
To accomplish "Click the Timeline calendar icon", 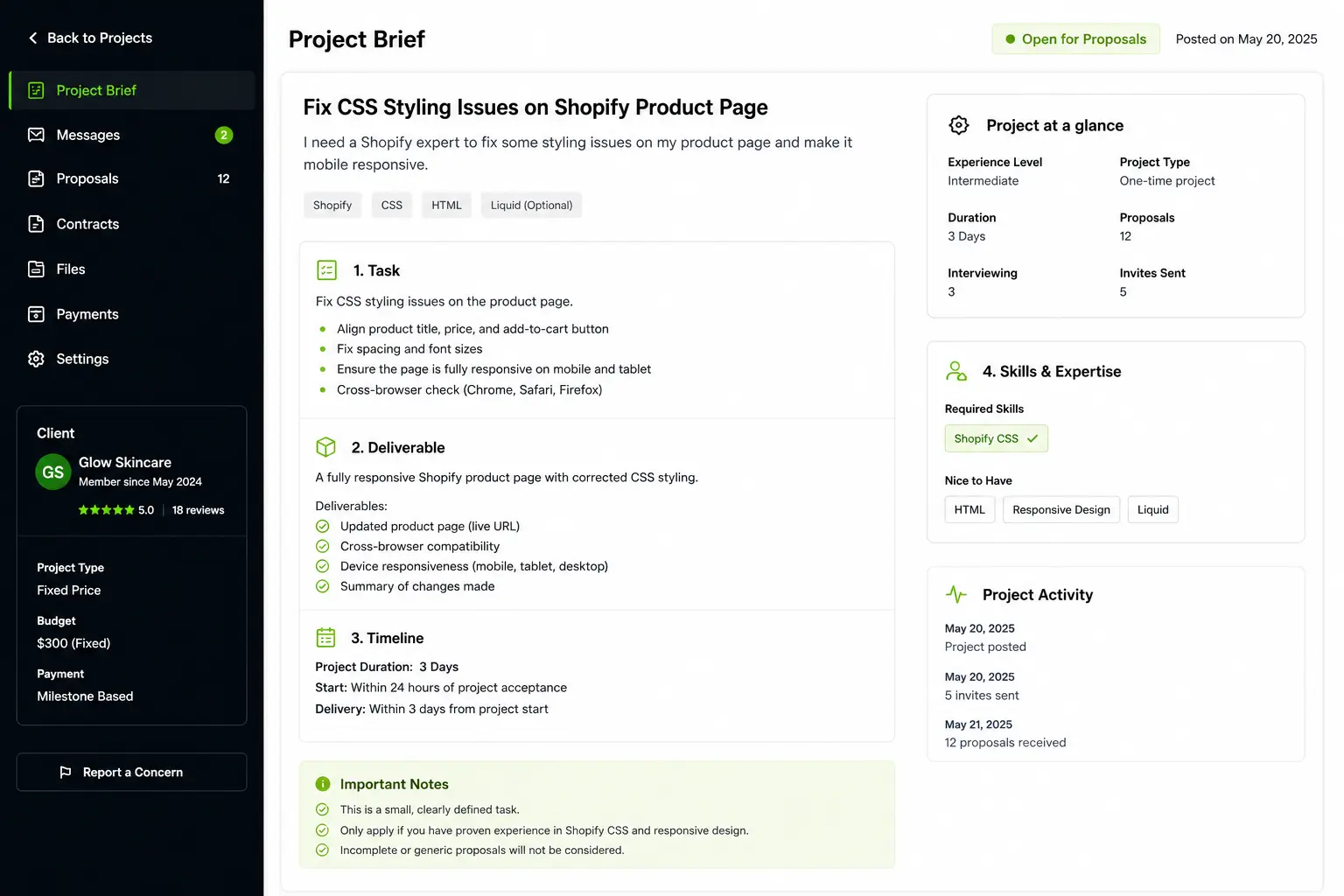I will coord(325,638).
